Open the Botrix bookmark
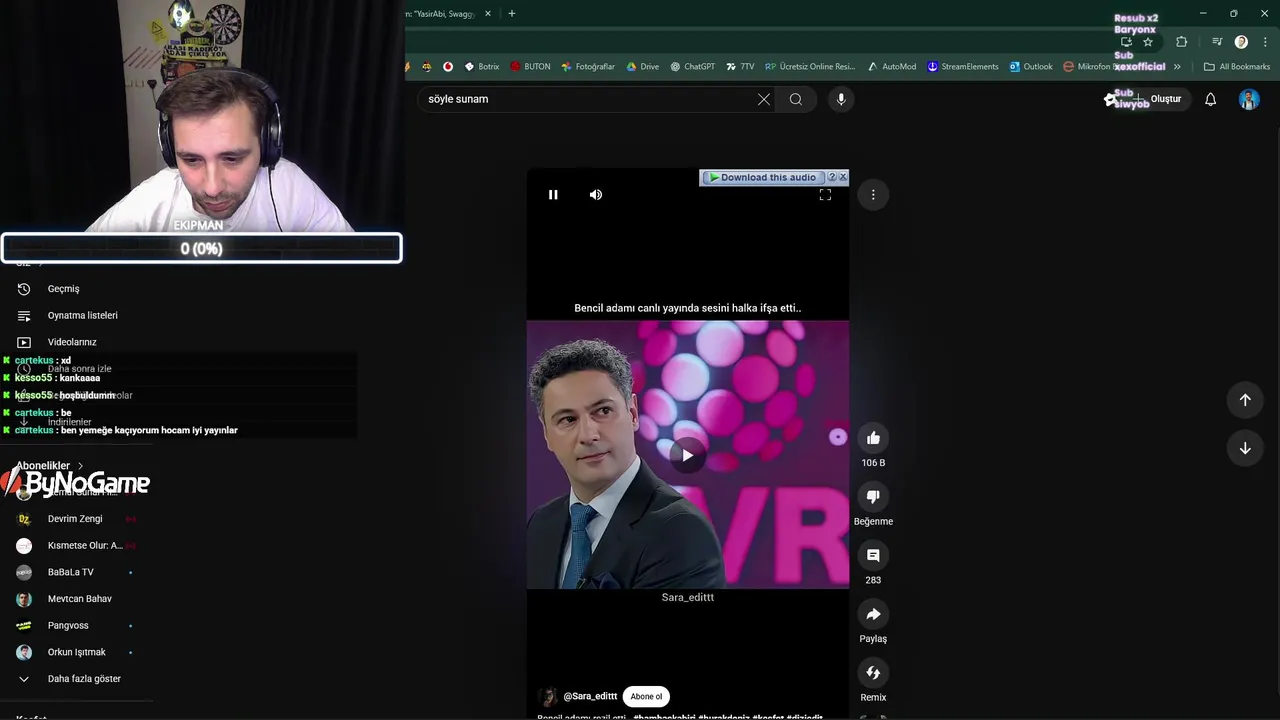The height and width of the screenshot is (720, 1280). tap(481, 67)
